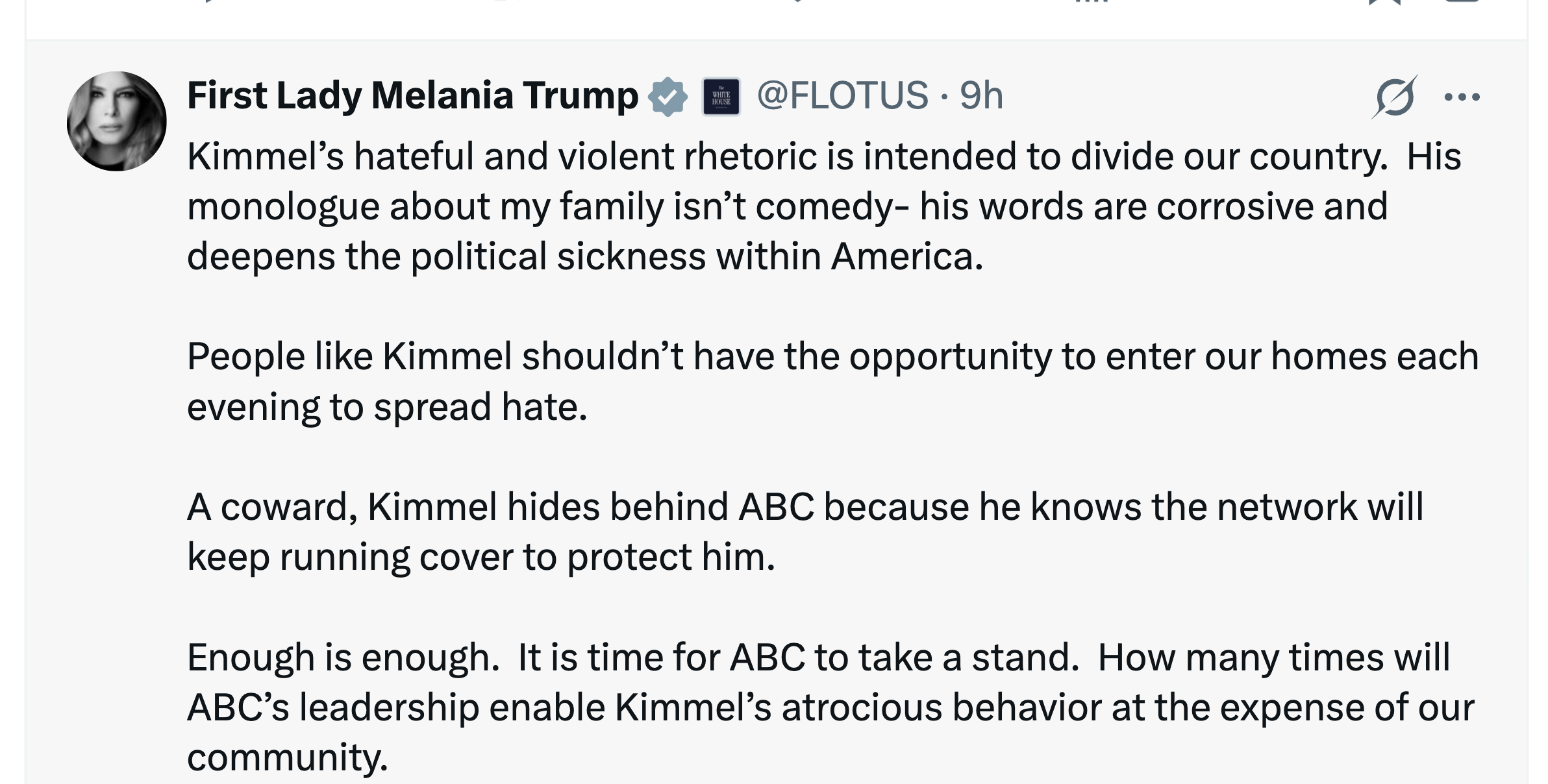
Task: Click the cut-off repost icon at top
Action: pyautogui.click(x=500, y=2)
